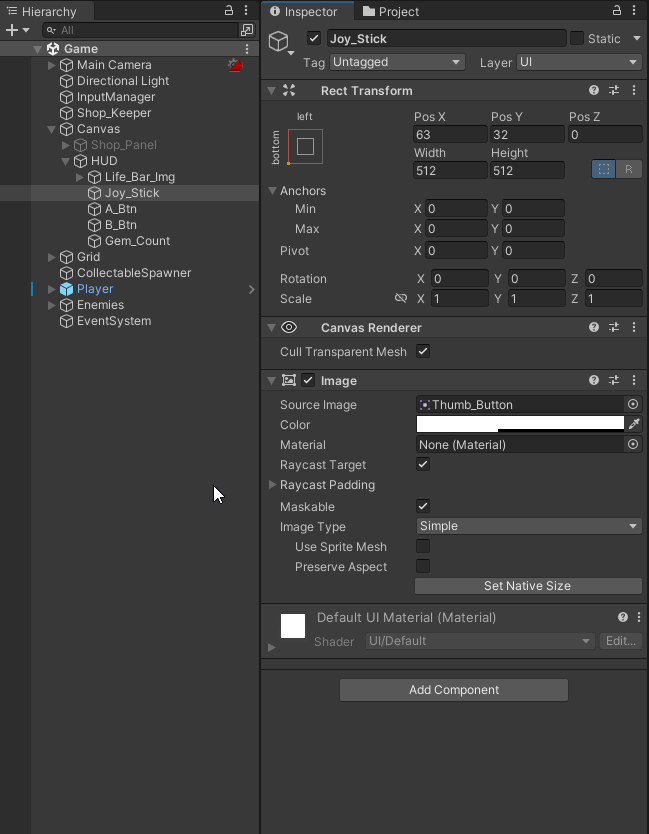Click the Player prefab open arrow
This screenshot has width=649, height=834.
click(252, 289)
